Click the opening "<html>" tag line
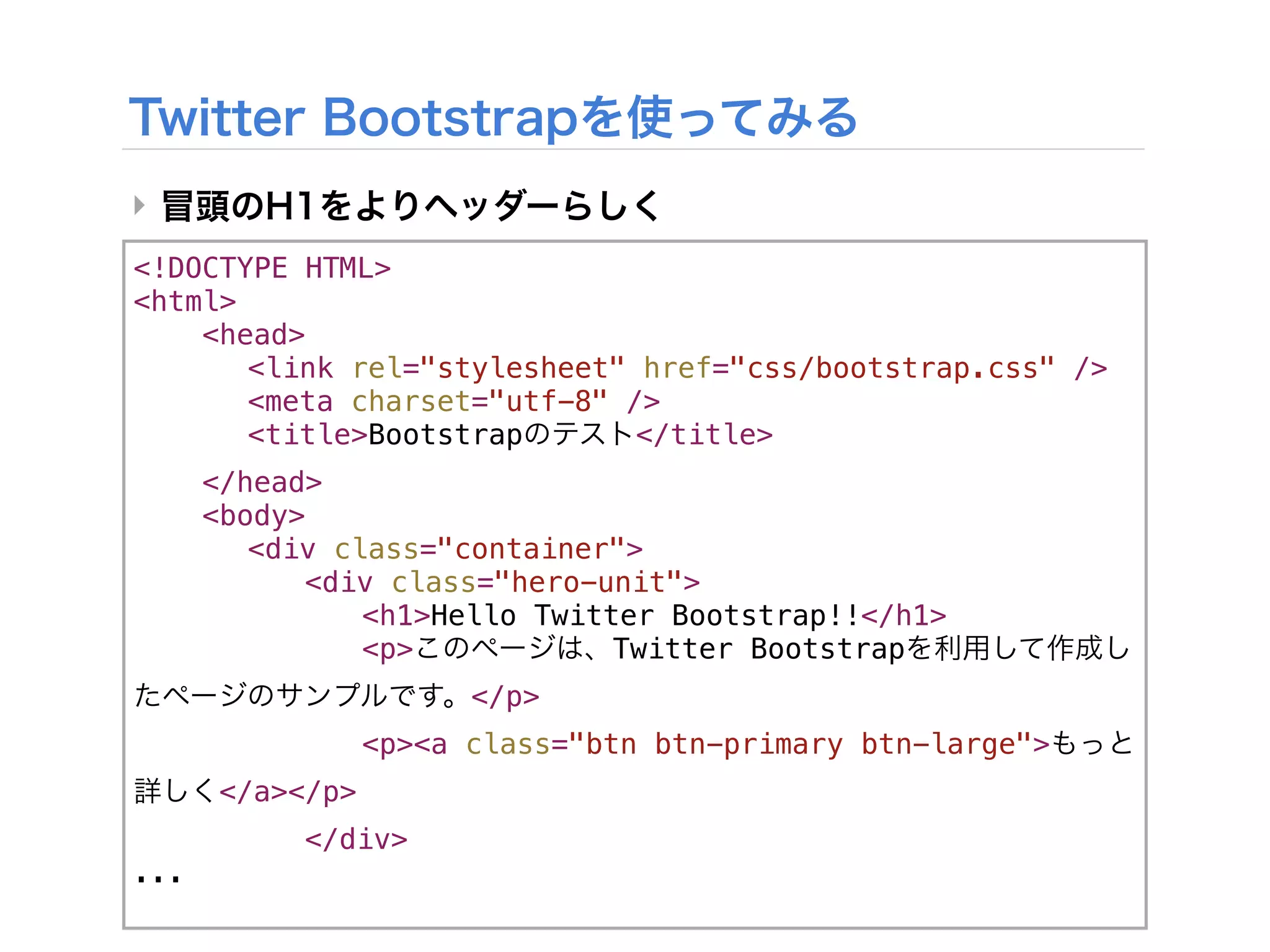The width and height of the screenshot is (1270, 952). pyautogui.click(x=185, y=302)
